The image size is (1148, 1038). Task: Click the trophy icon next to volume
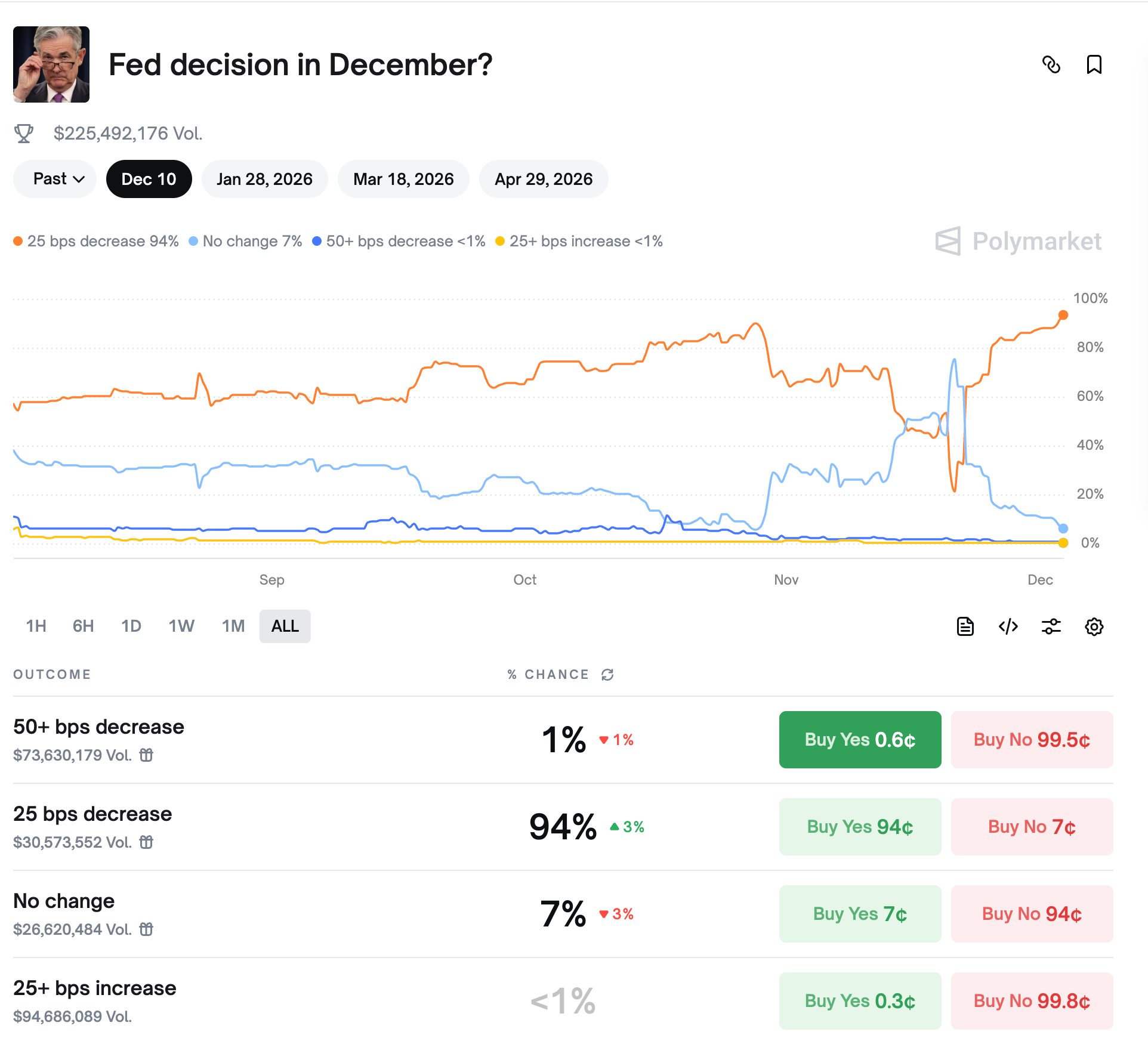click(24, 134)
